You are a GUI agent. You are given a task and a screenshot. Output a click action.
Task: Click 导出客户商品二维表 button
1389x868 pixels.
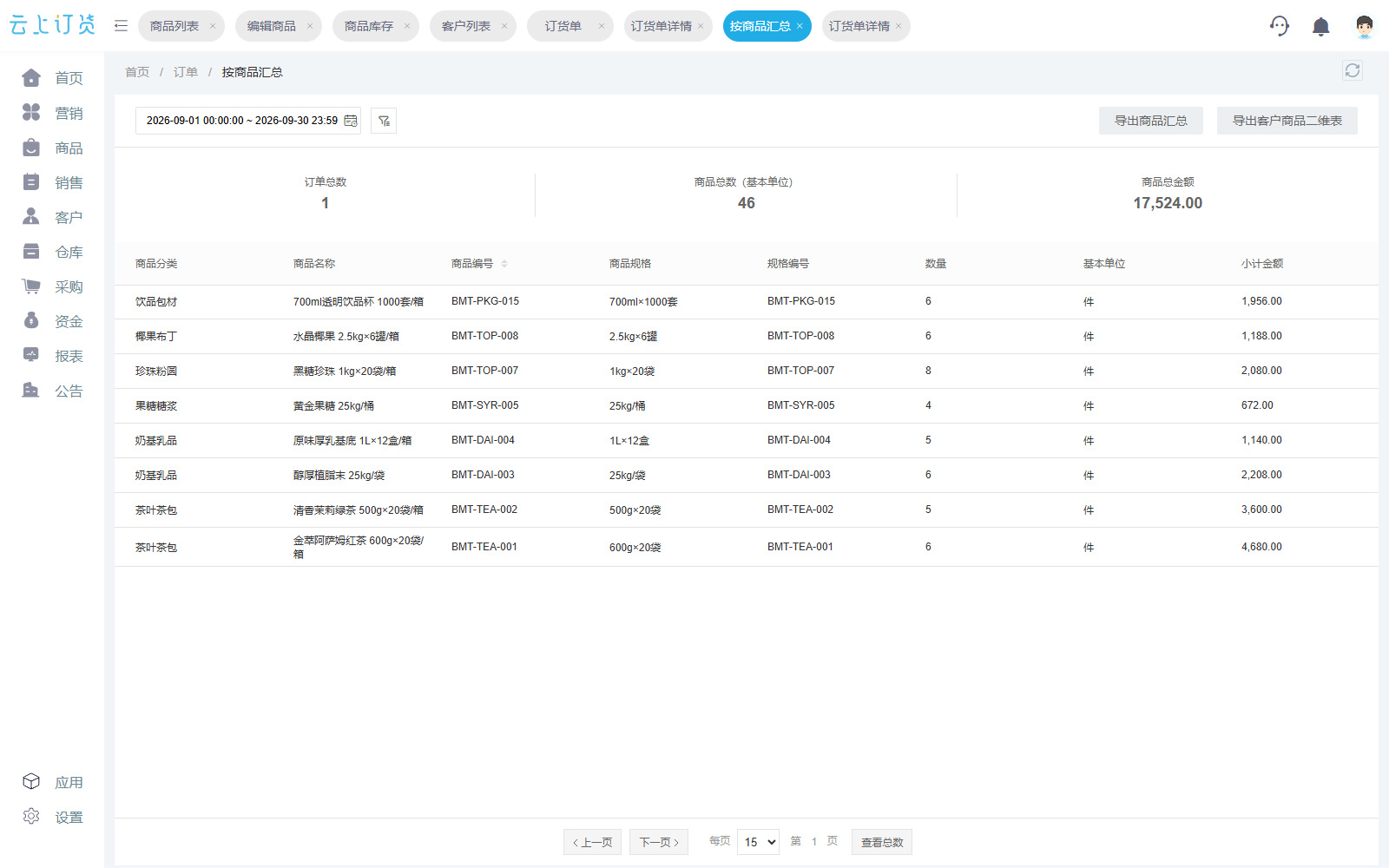(x=1287, y=121)
